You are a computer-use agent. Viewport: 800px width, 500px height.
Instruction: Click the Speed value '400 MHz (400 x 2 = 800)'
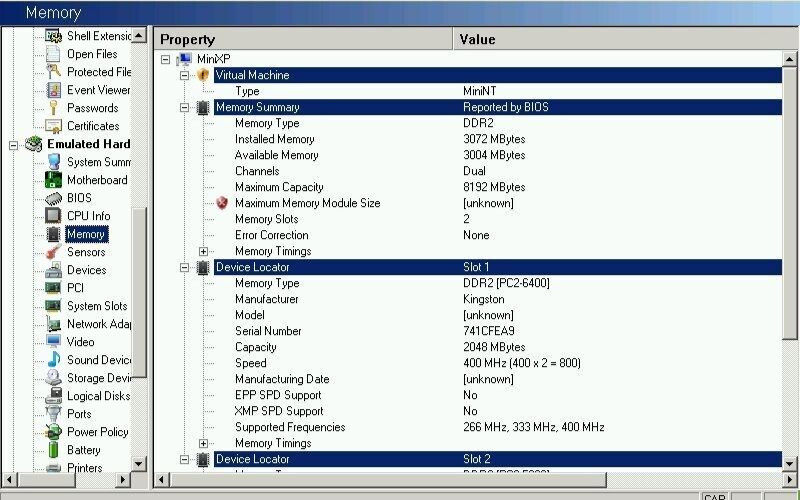[522, 363]
